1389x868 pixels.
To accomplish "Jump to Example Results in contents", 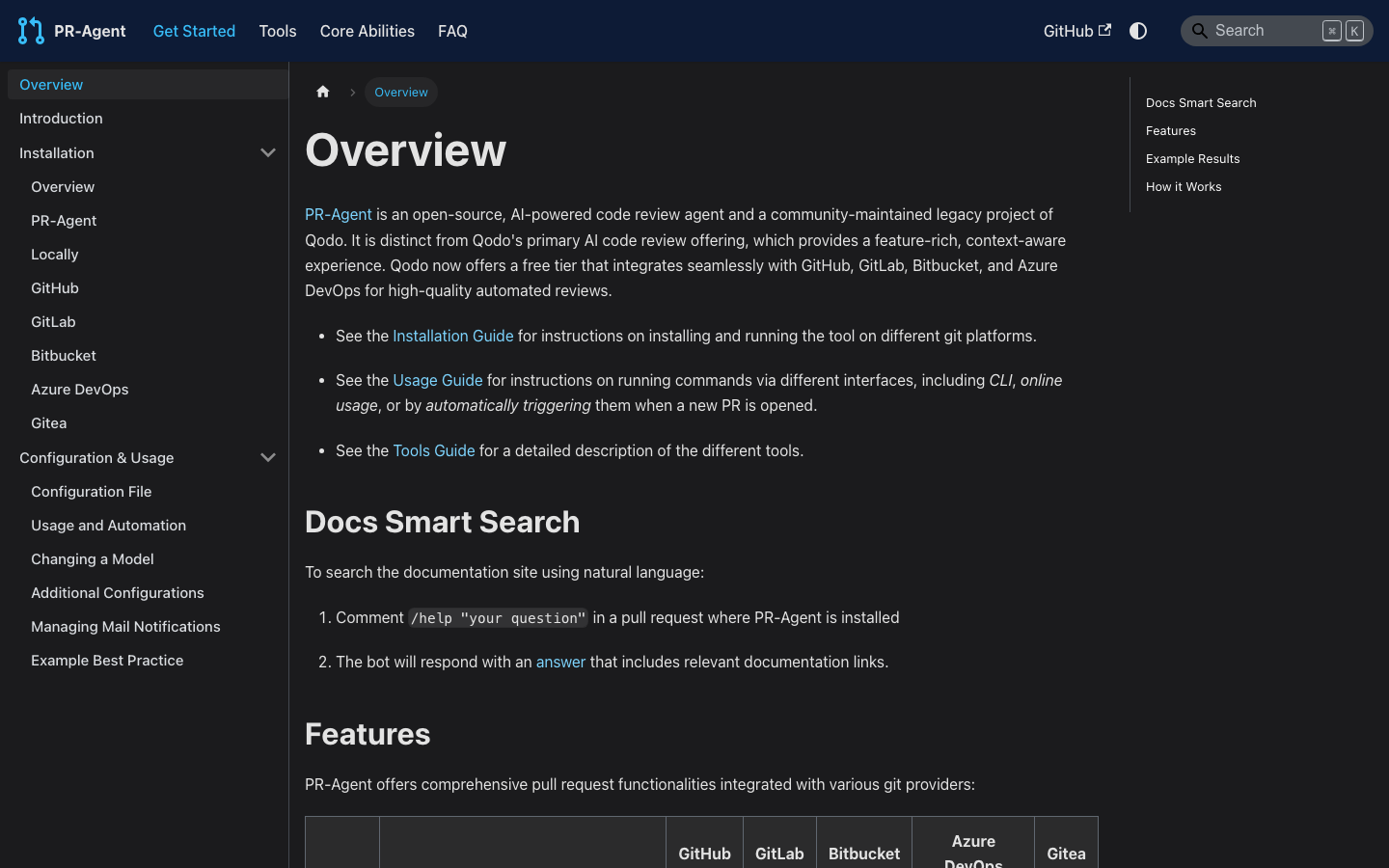I will [x=1193, y=158].
